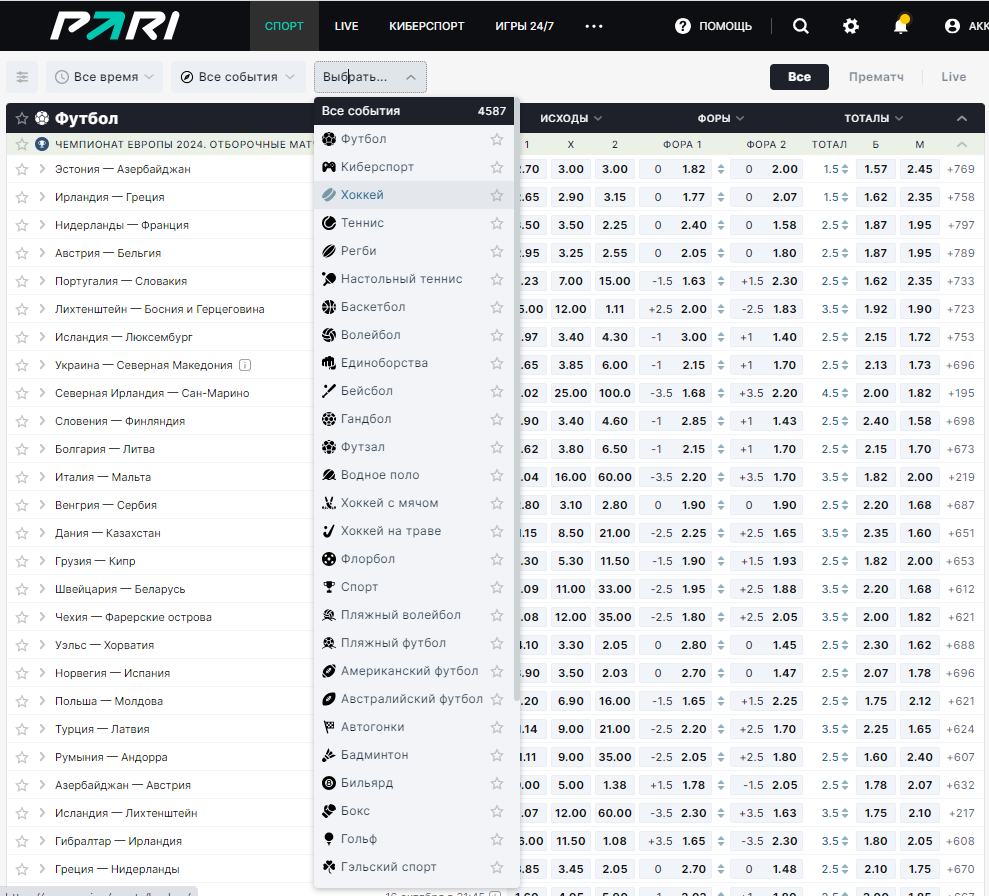Click +769 more markets for Эстония — Азербайджан
Screen dimensions: 989x896
(961, 169)
